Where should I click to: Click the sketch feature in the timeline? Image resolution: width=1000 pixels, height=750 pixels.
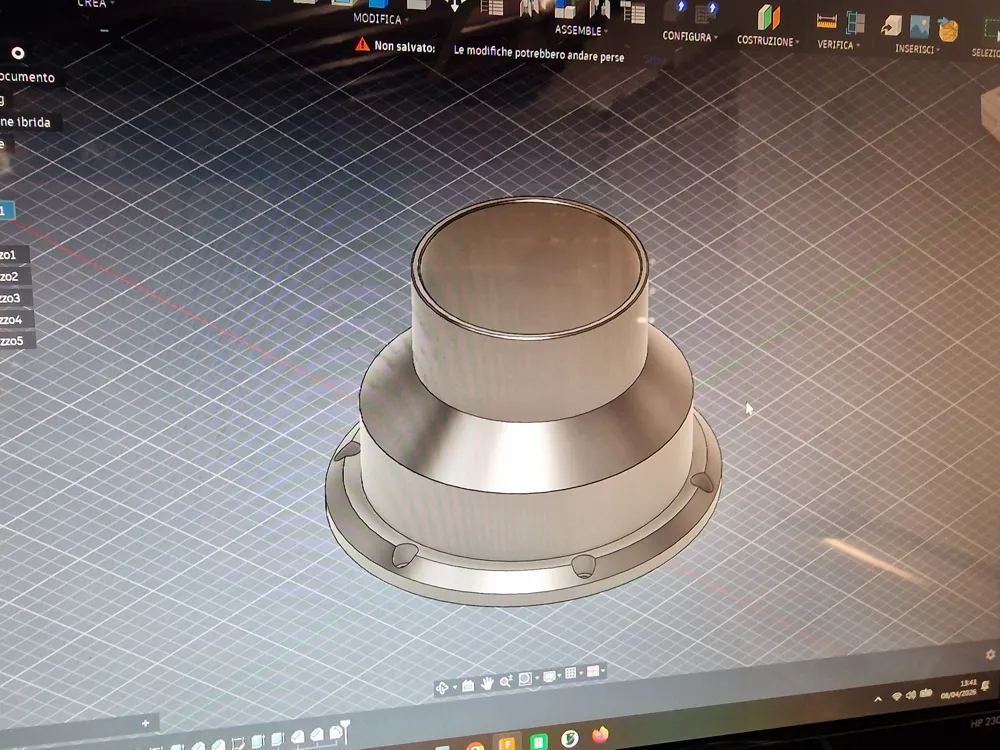(x=238, y=743)
